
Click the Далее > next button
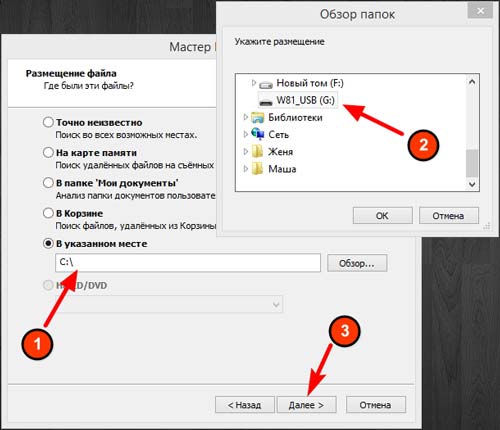pyautogui.click(x=306, y=405)
